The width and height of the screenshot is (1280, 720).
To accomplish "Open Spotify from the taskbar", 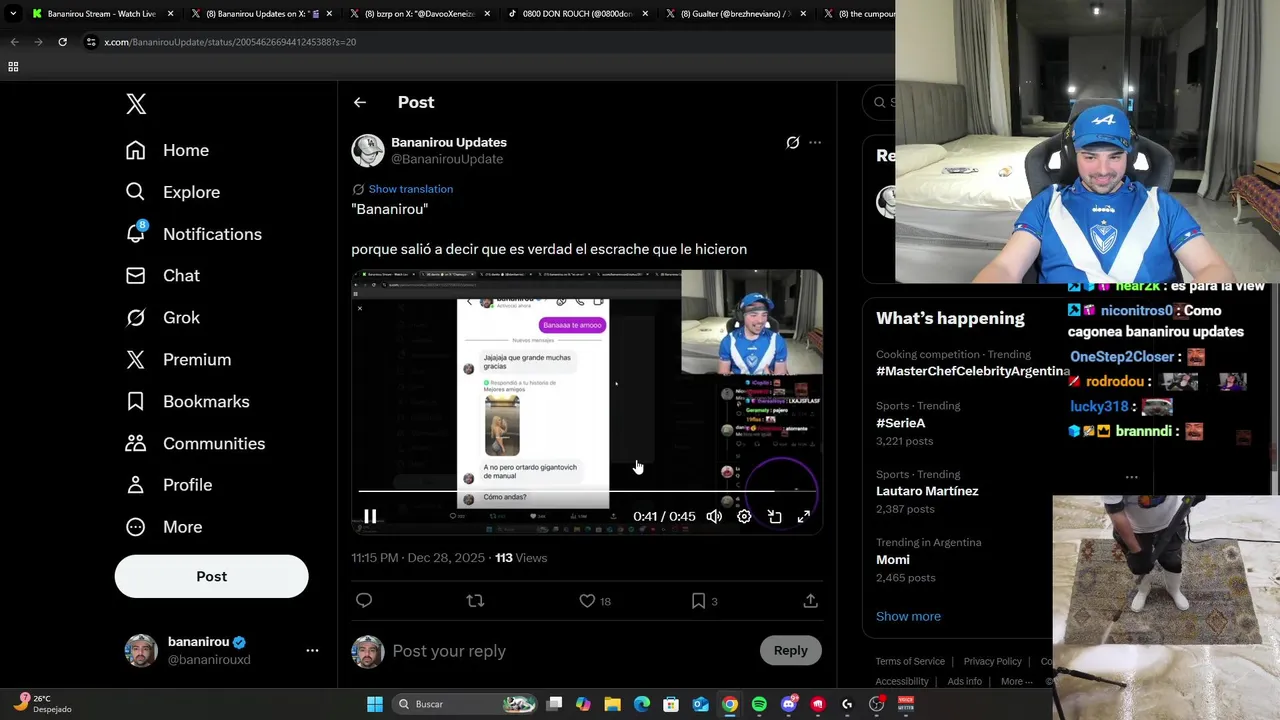I will (x=759, y=704).
